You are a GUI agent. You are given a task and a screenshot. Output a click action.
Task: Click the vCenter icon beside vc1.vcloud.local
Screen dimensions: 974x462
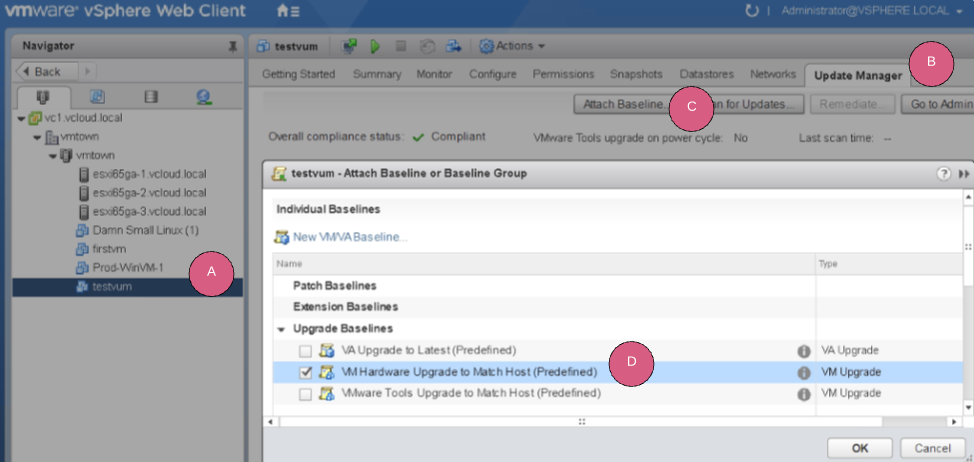coord(35,118)
